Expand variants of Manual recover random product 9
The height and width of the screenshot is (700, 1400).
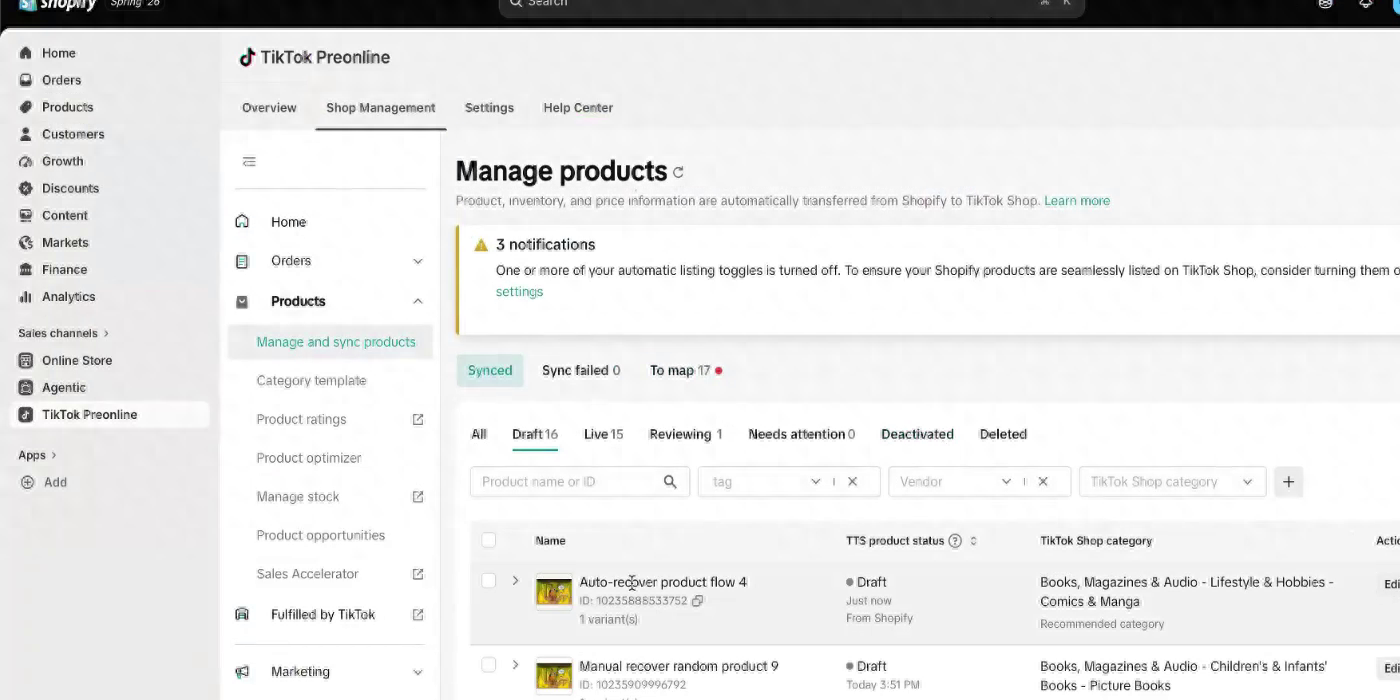click(515, 664)
